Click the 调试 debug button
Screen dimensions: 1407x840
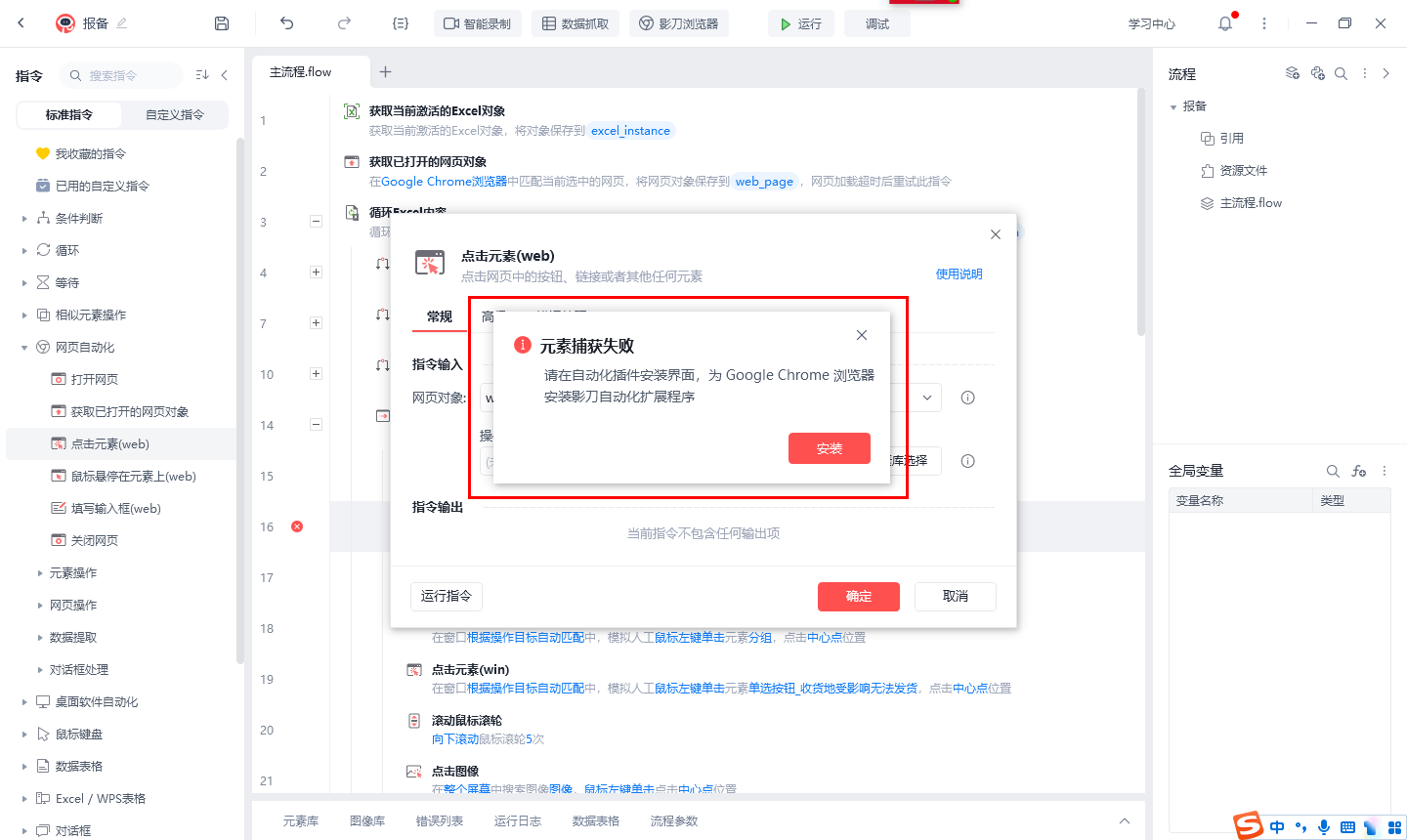[877, 23]
